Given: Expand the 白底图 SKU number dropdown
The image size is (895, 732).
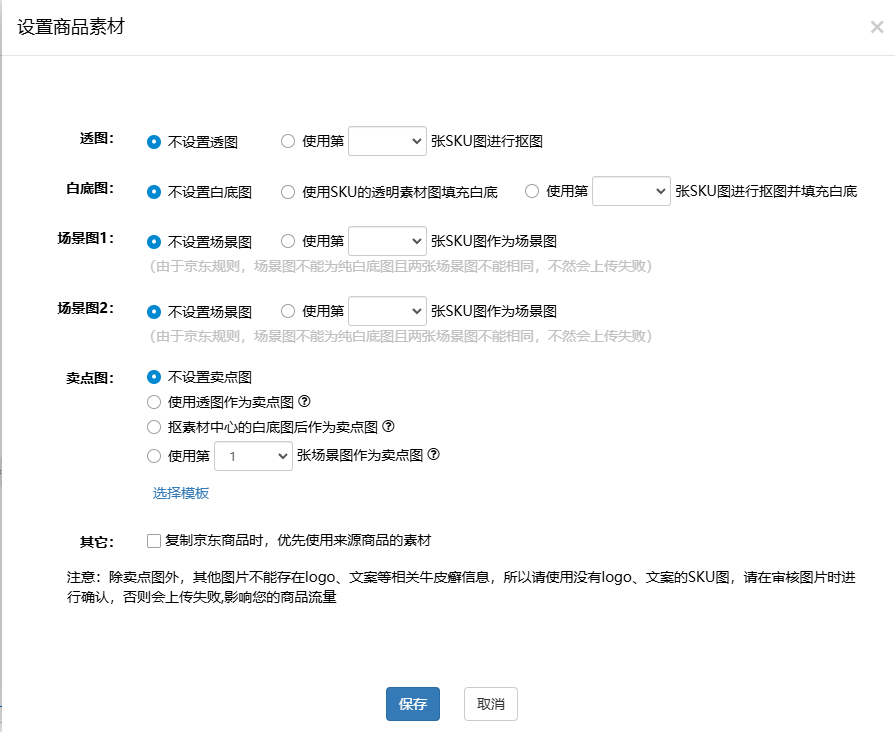Looking at the screenshot, I should [631, 191].
